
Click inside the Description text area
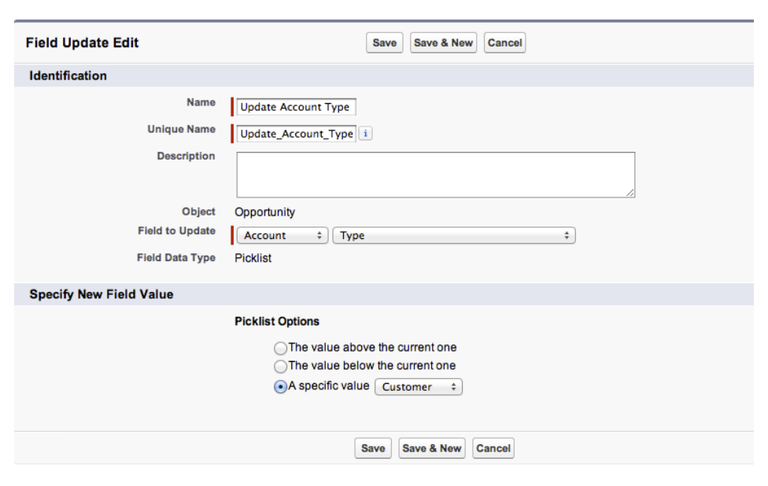click(435, 174)
